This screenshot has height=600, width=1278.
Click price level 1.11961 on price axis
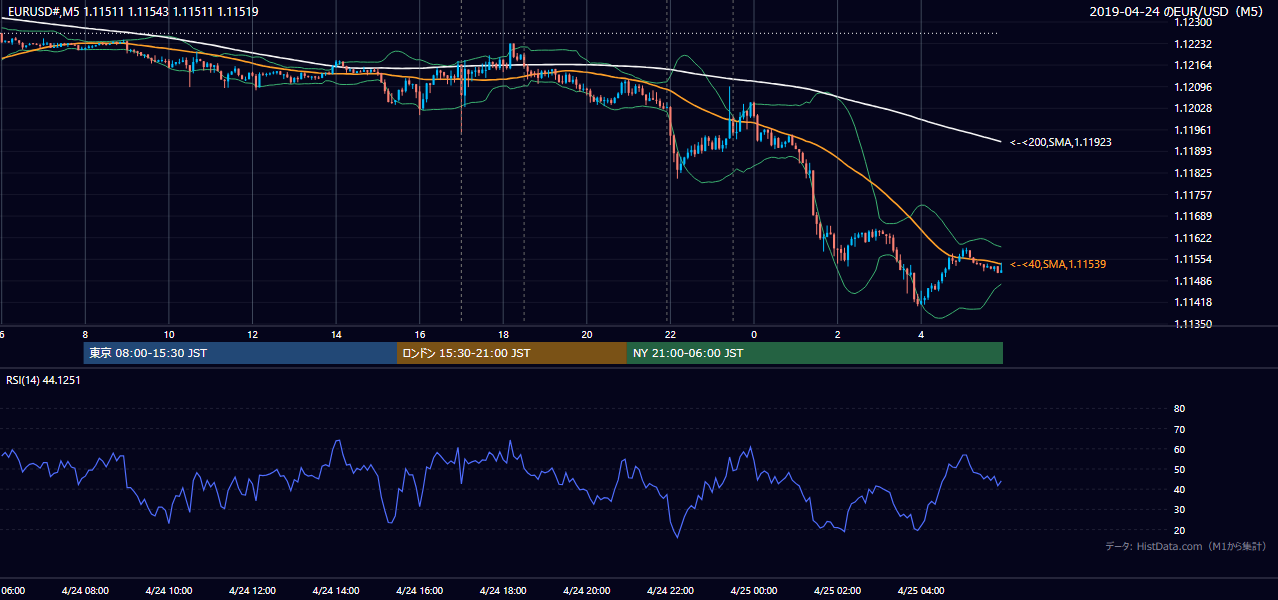click(x=1193, y=130)
